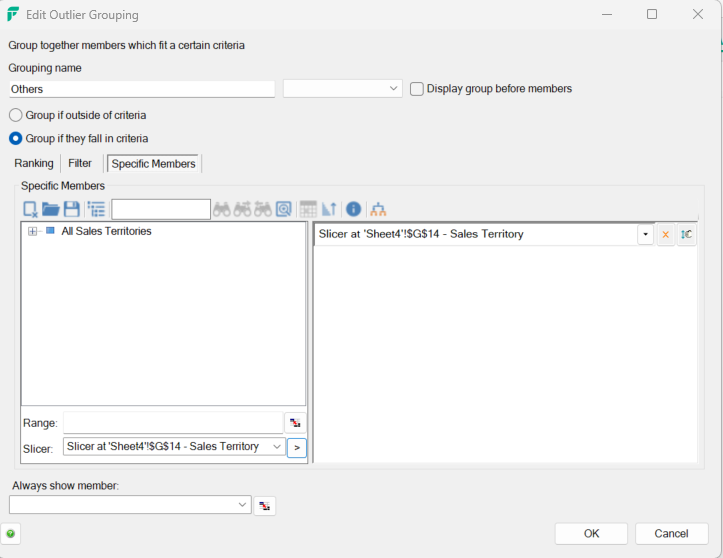
Task: Click the clear selection icon in toolbar
Action: tap(31, 209)
